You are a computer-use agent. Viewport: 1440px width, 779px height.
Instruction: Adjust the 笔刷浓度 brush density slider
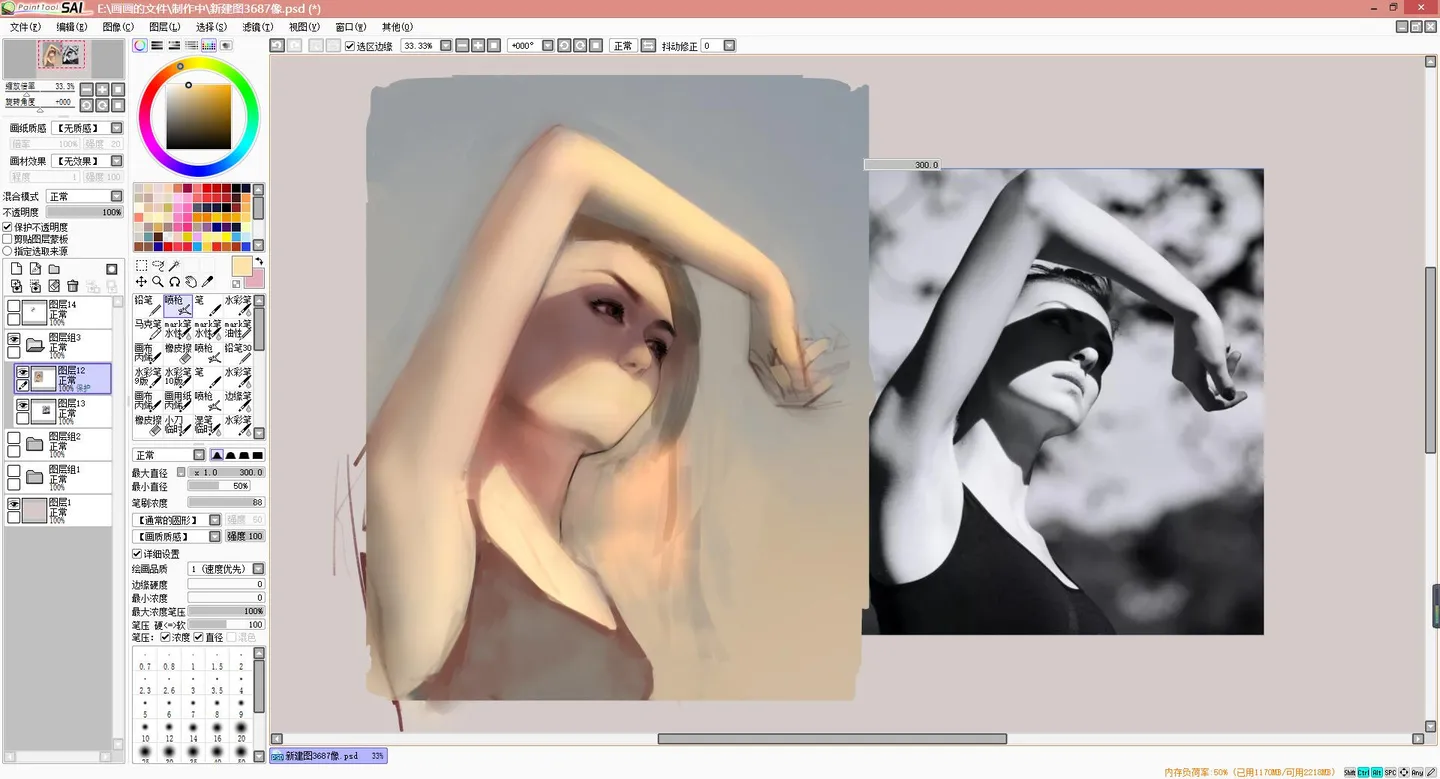point(226,502)
